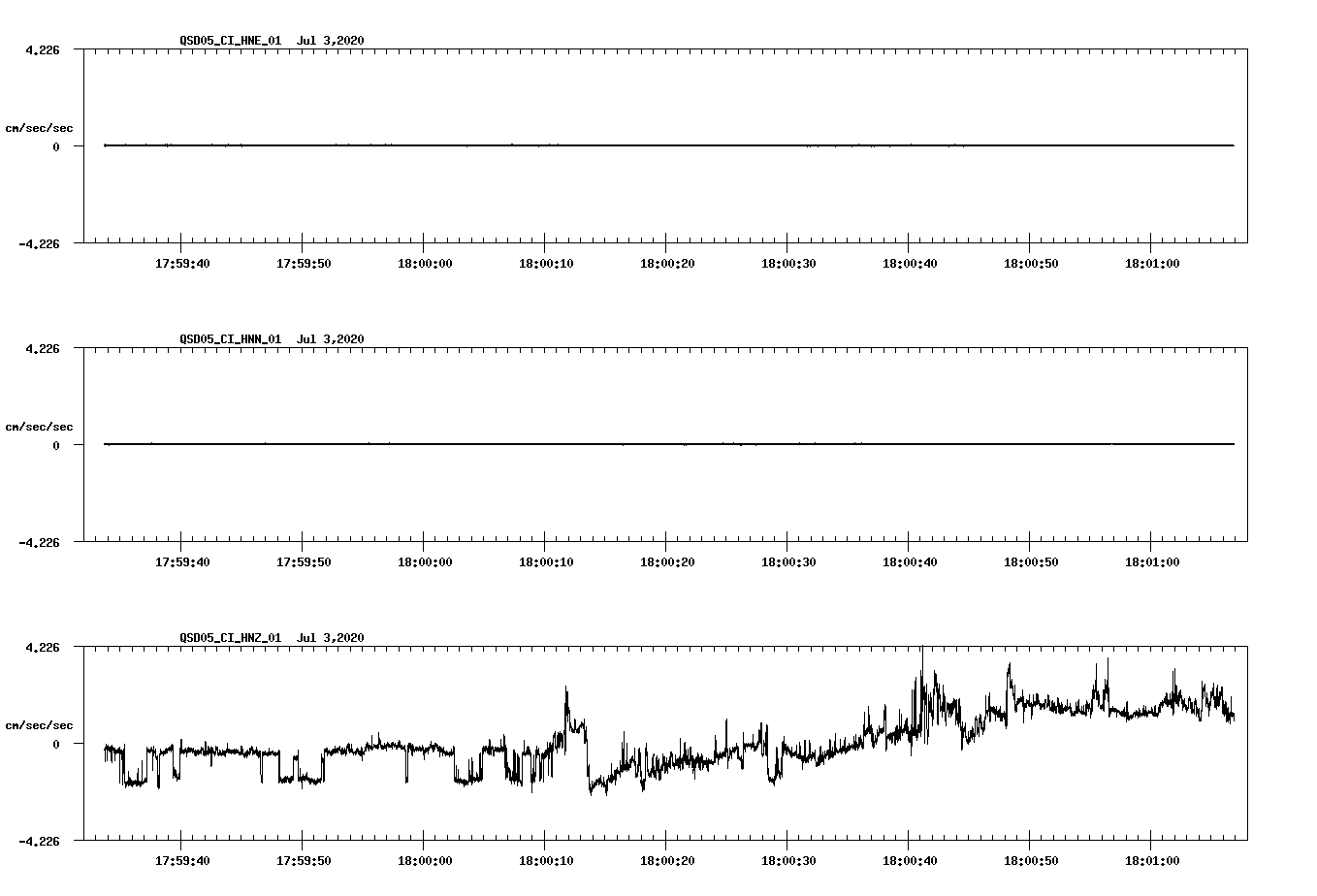The width and height of the screenshot is (1317, 896).
Task: Click 17:59:40 time label under HNE plot
Action: [182, 263]
